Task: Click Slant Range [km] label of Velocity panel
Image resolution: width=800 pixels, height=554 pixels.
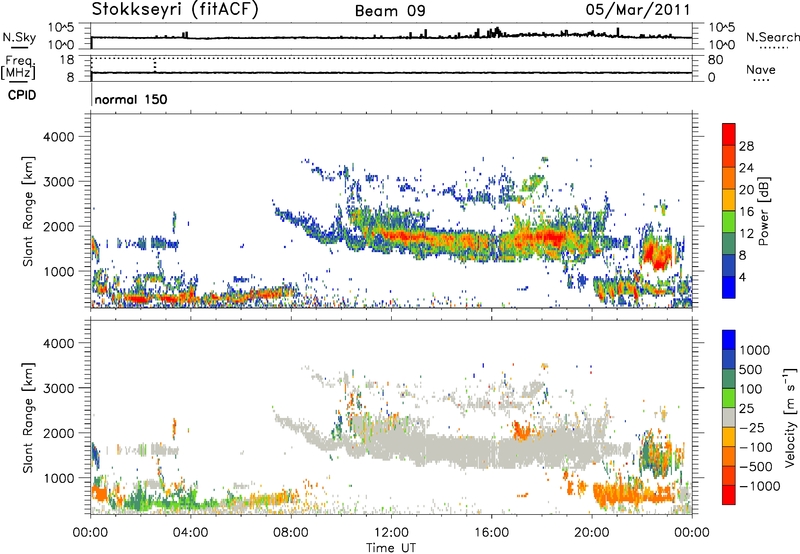Action: click(28, 418)
